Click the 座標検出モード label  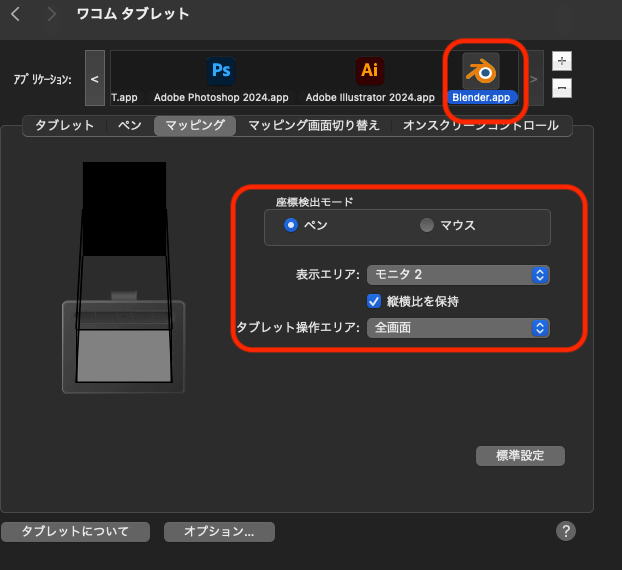(x=314, y=202)
